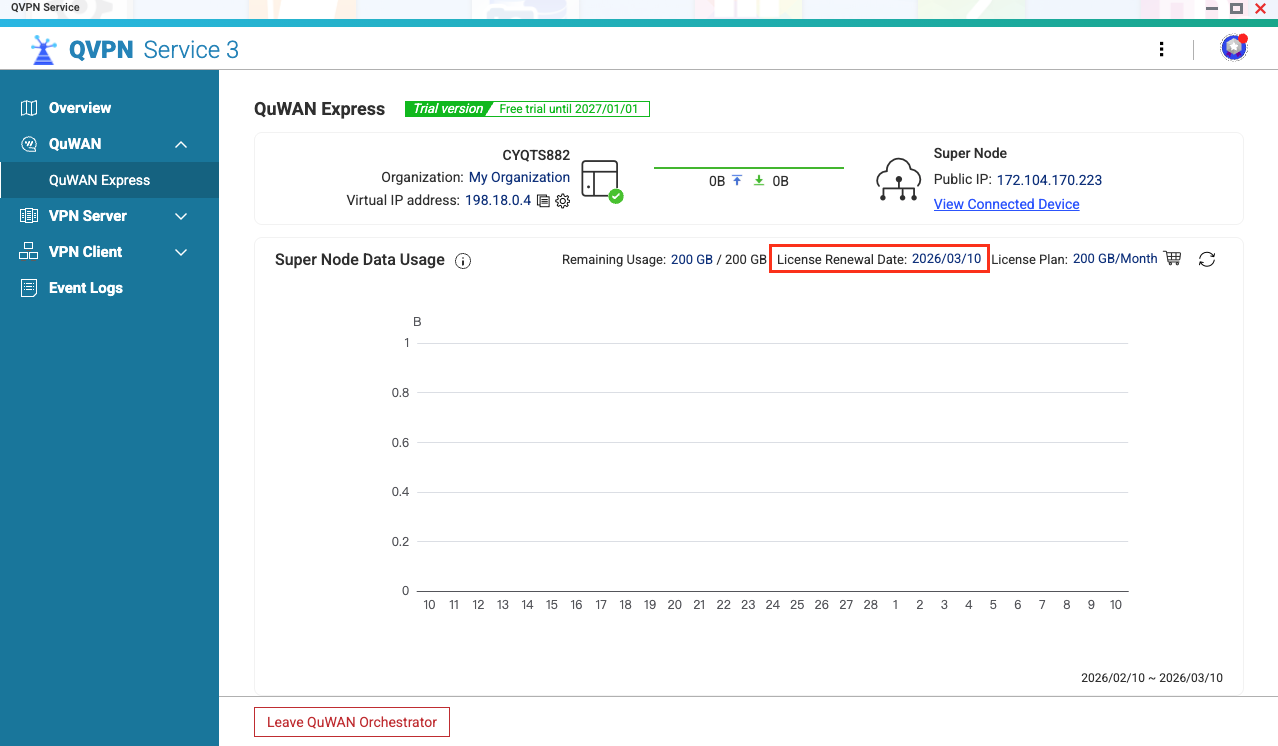Expand the VPN Server section
Screen dimensions: 1278x746
(181, 216)
